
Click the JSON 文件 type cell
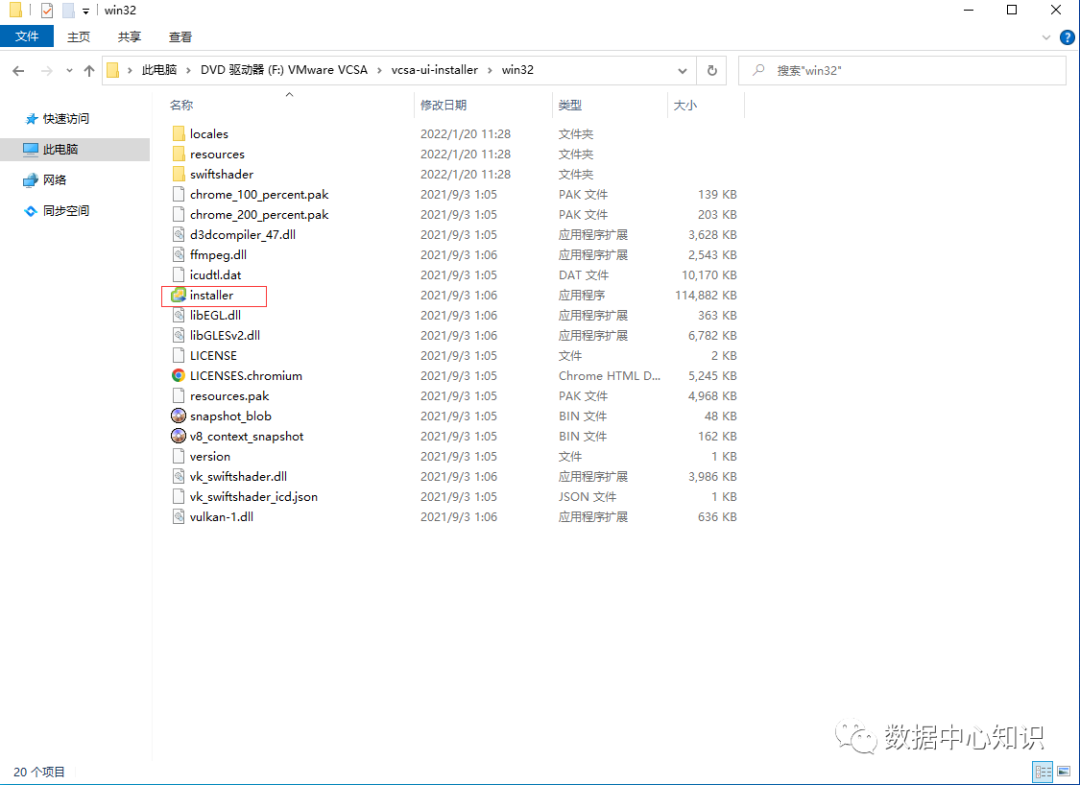click(588, 496)
